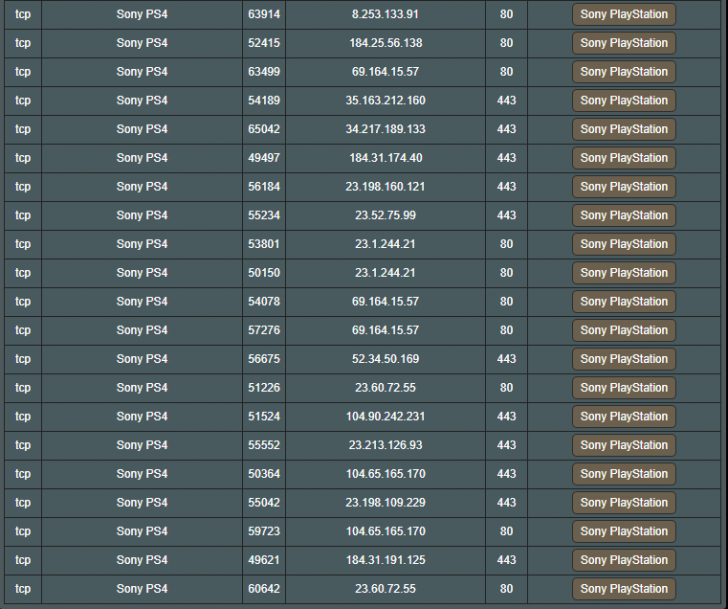Viewport: 728px width, 609px height.
Task: Select source port cell 52415
Action: [x=264, y=43]
